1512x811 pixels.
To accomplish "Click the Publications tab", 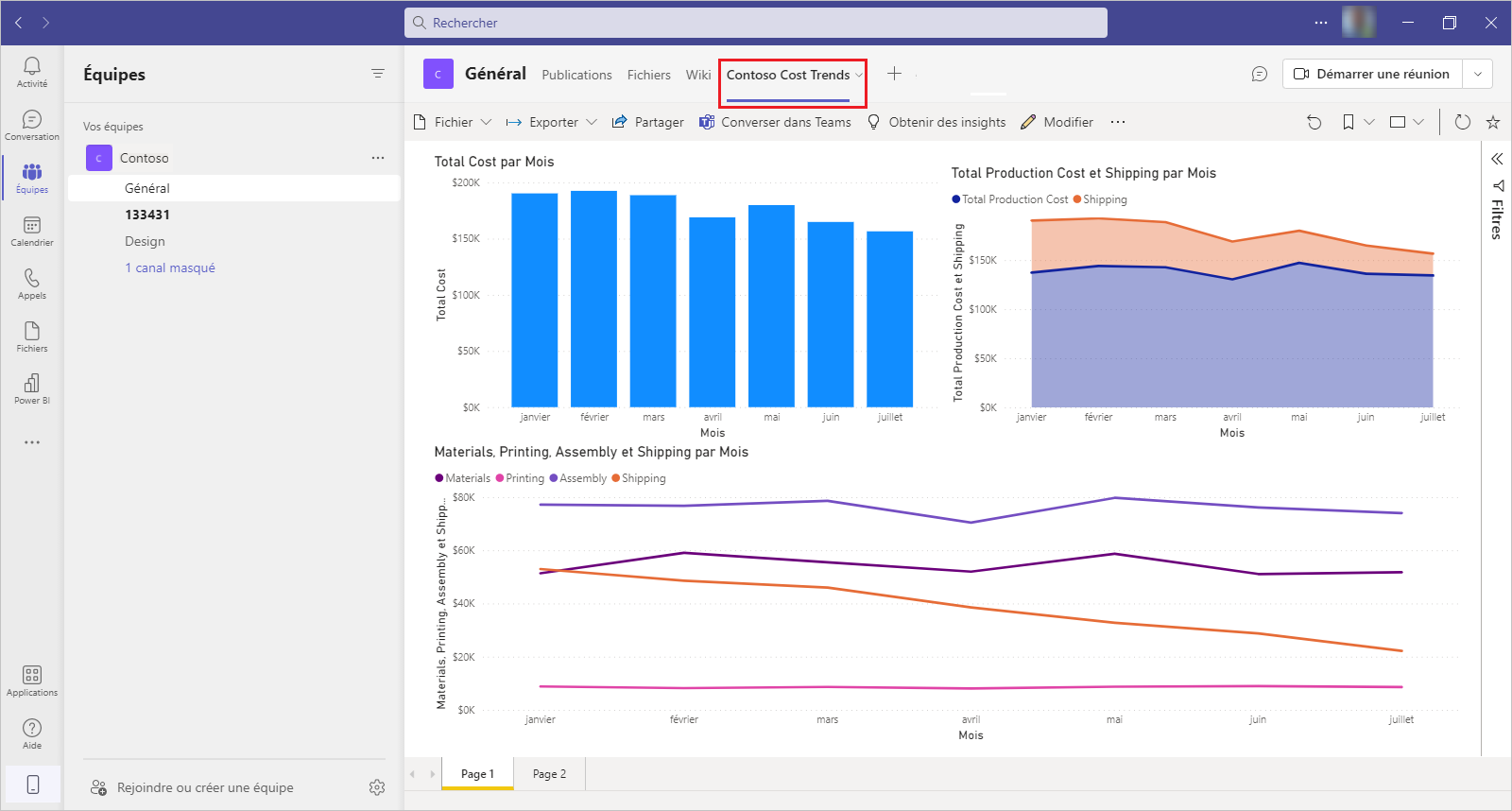I will [576, 75].
